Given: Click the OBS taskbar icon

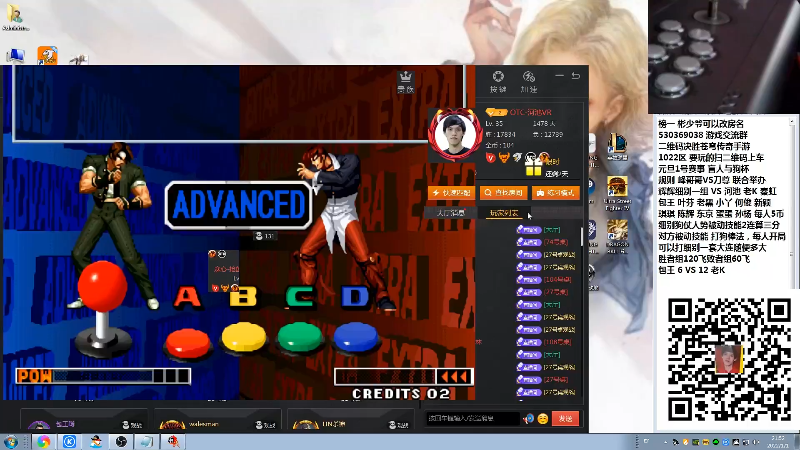Looking at the screenshot, I should coord(121,442).
